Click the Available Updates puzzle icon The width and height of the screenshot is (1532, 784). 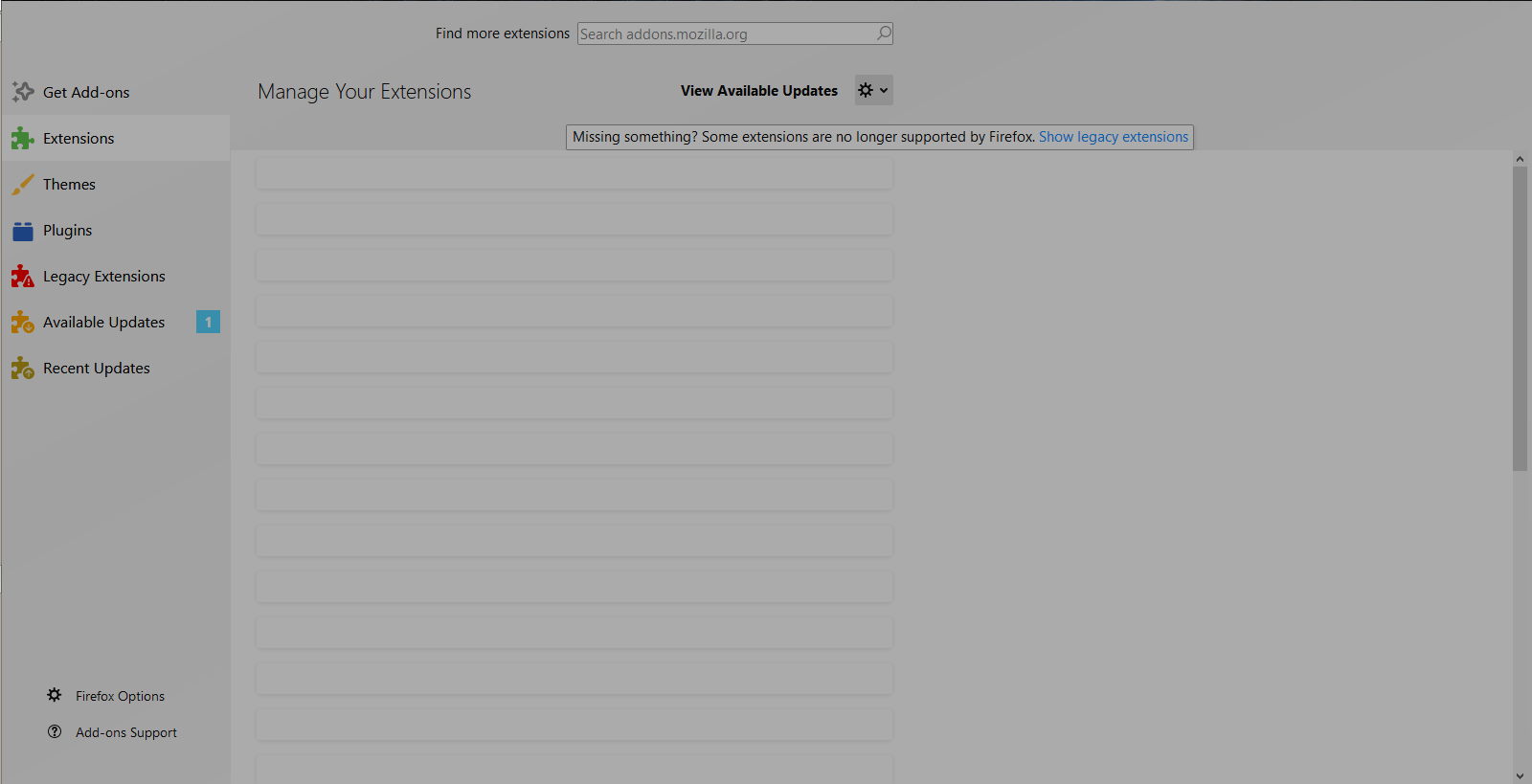[23, 323]
